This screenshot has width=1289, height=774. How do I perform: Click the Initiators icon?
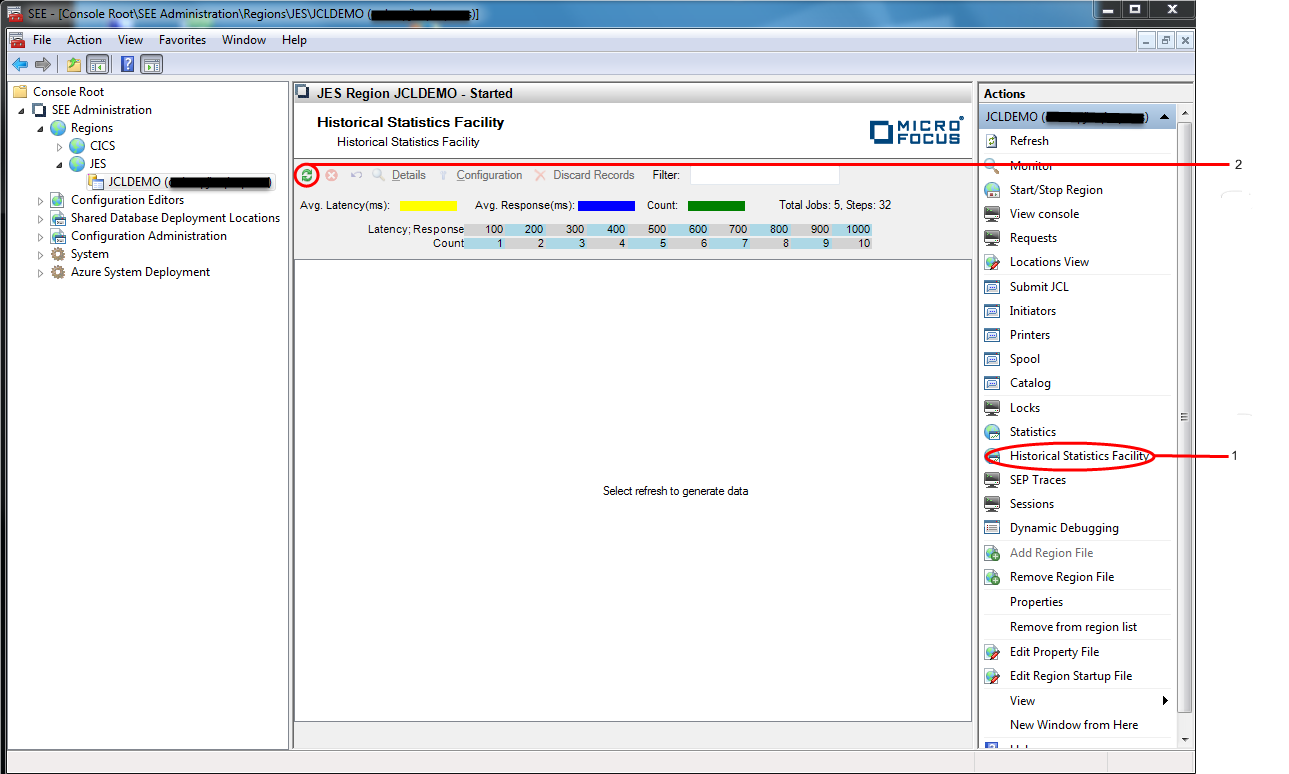click(992, 311)
